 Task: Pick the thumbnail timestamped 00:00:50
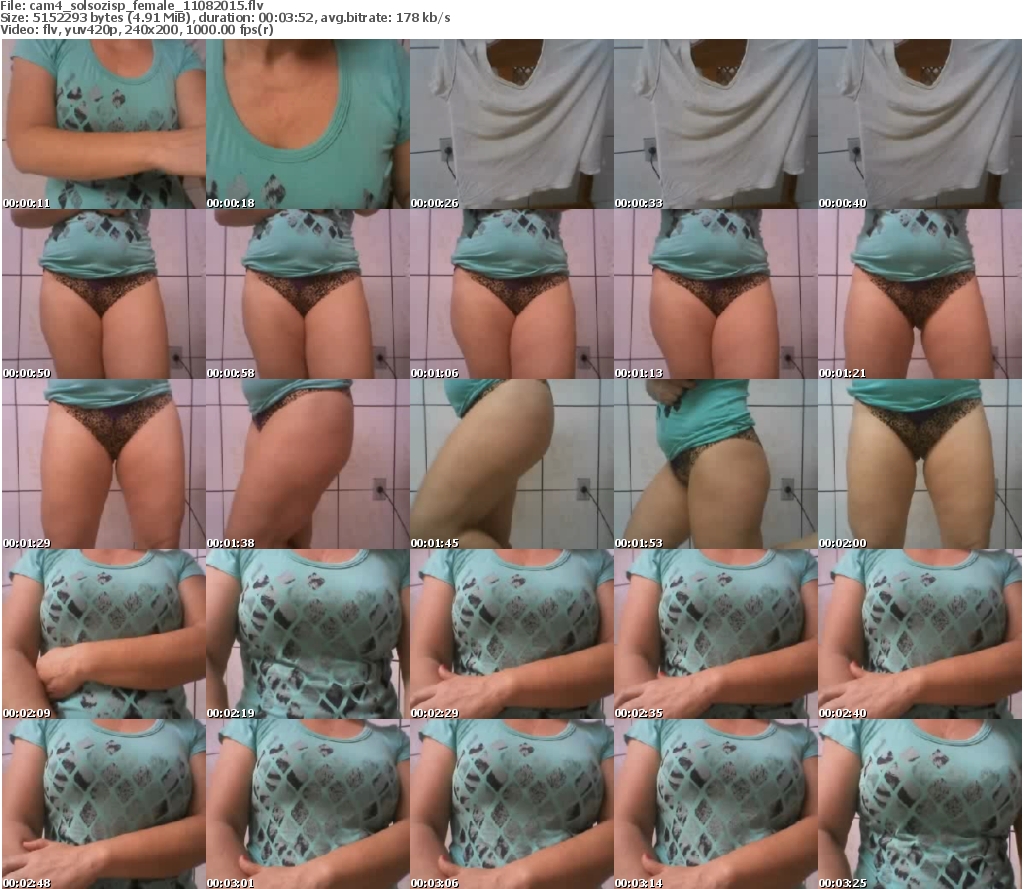pos(104,294)
